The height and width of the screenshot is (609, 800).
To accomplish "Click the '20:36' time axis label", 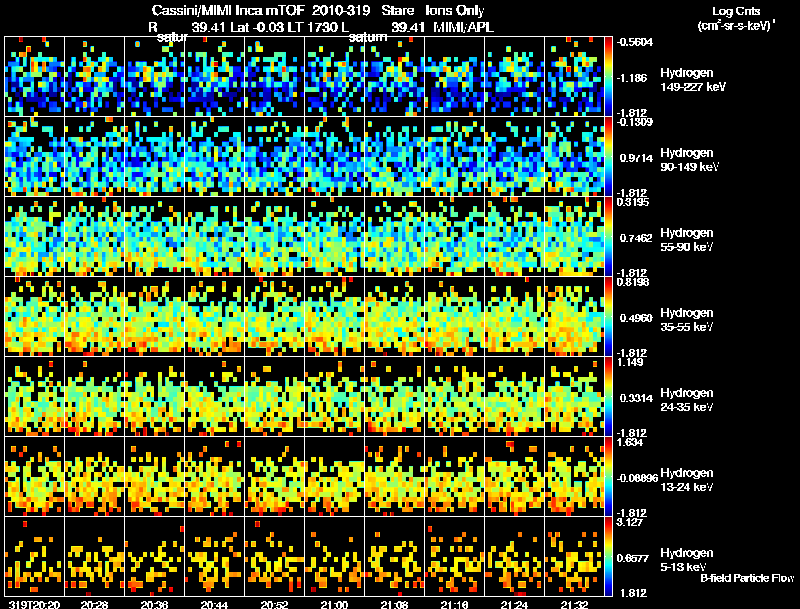I will 154,604.
